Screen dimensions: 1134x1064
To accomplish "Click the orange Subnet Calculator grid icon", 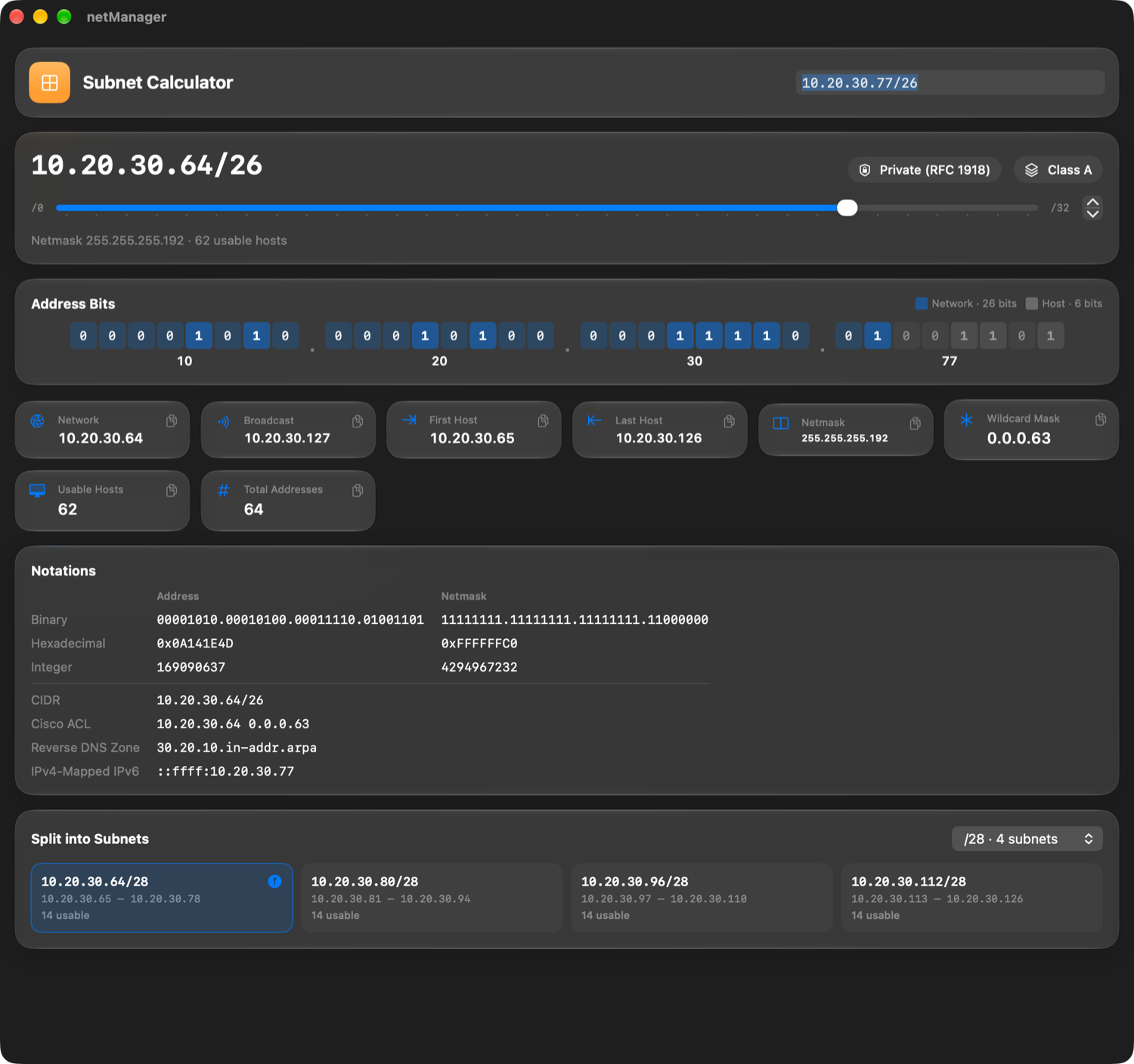I will (50, 82).
